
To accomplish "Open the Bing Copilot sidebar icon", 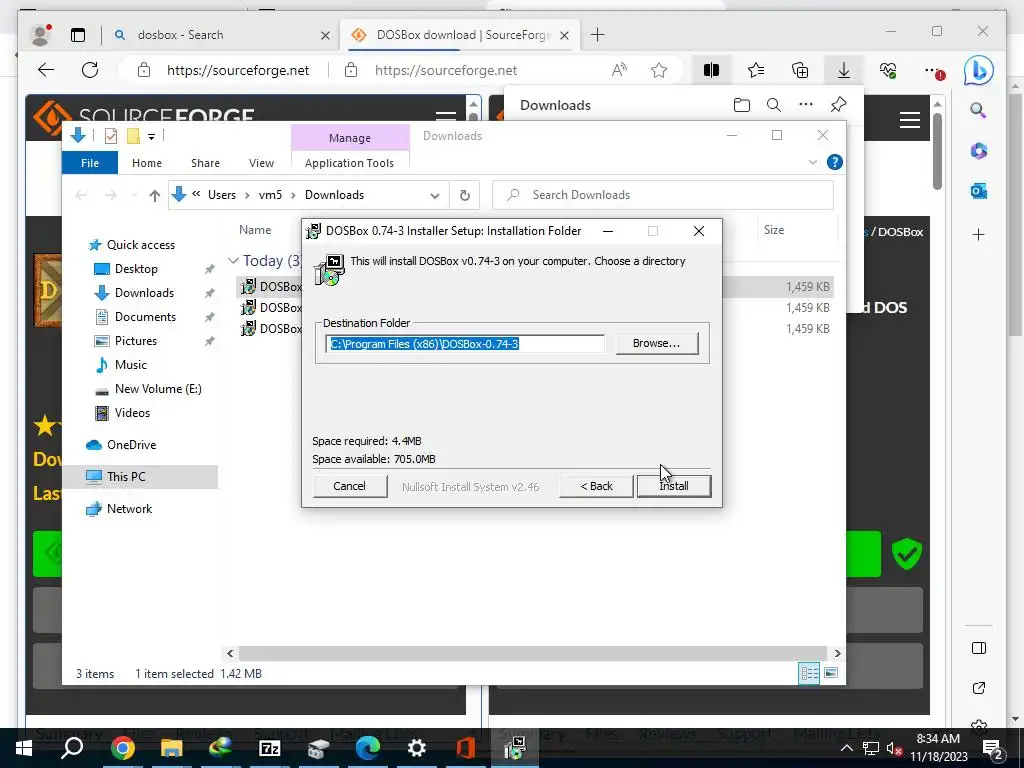I will coord(979,70).
